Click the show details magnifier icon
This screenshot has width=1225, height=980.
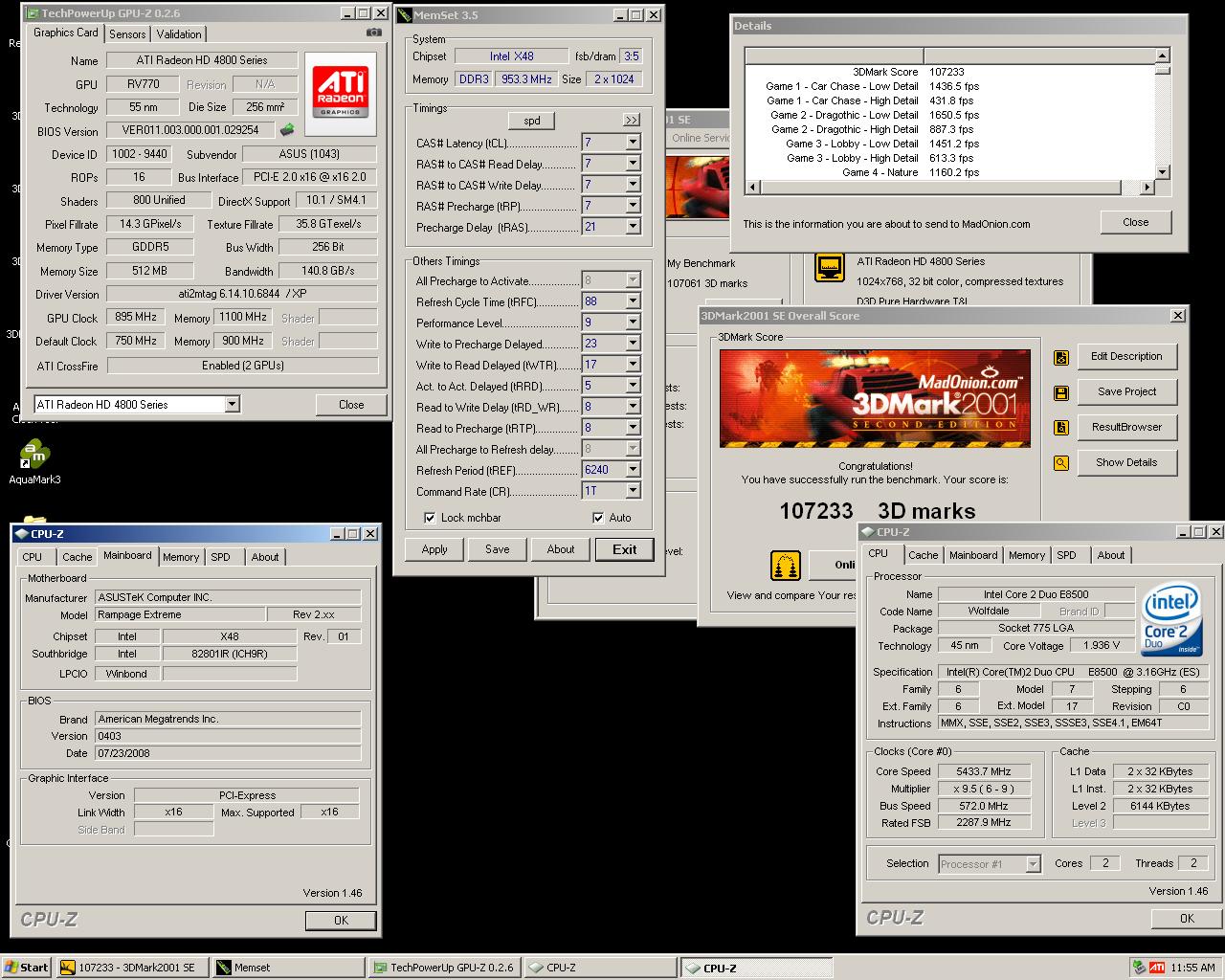1060,463
